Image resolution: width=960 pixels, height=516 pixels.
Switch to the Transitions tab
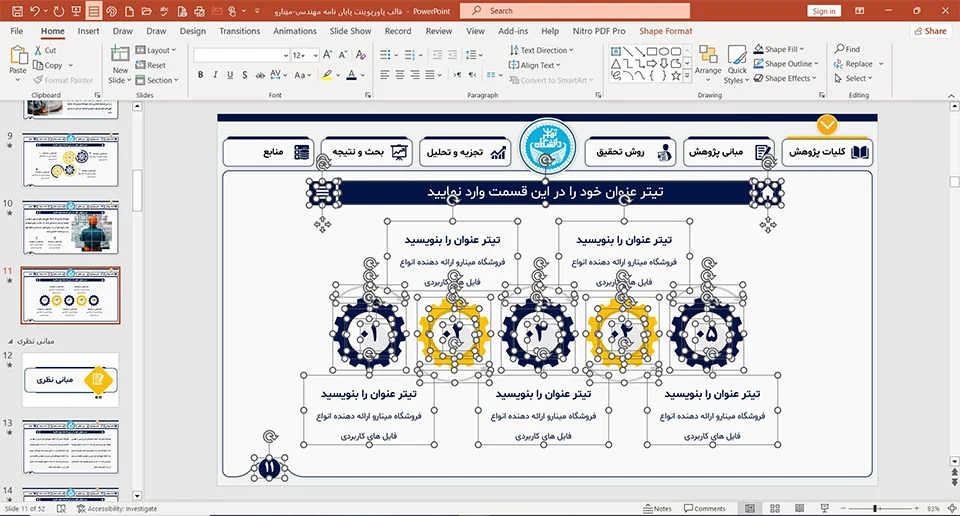(239, 31)
